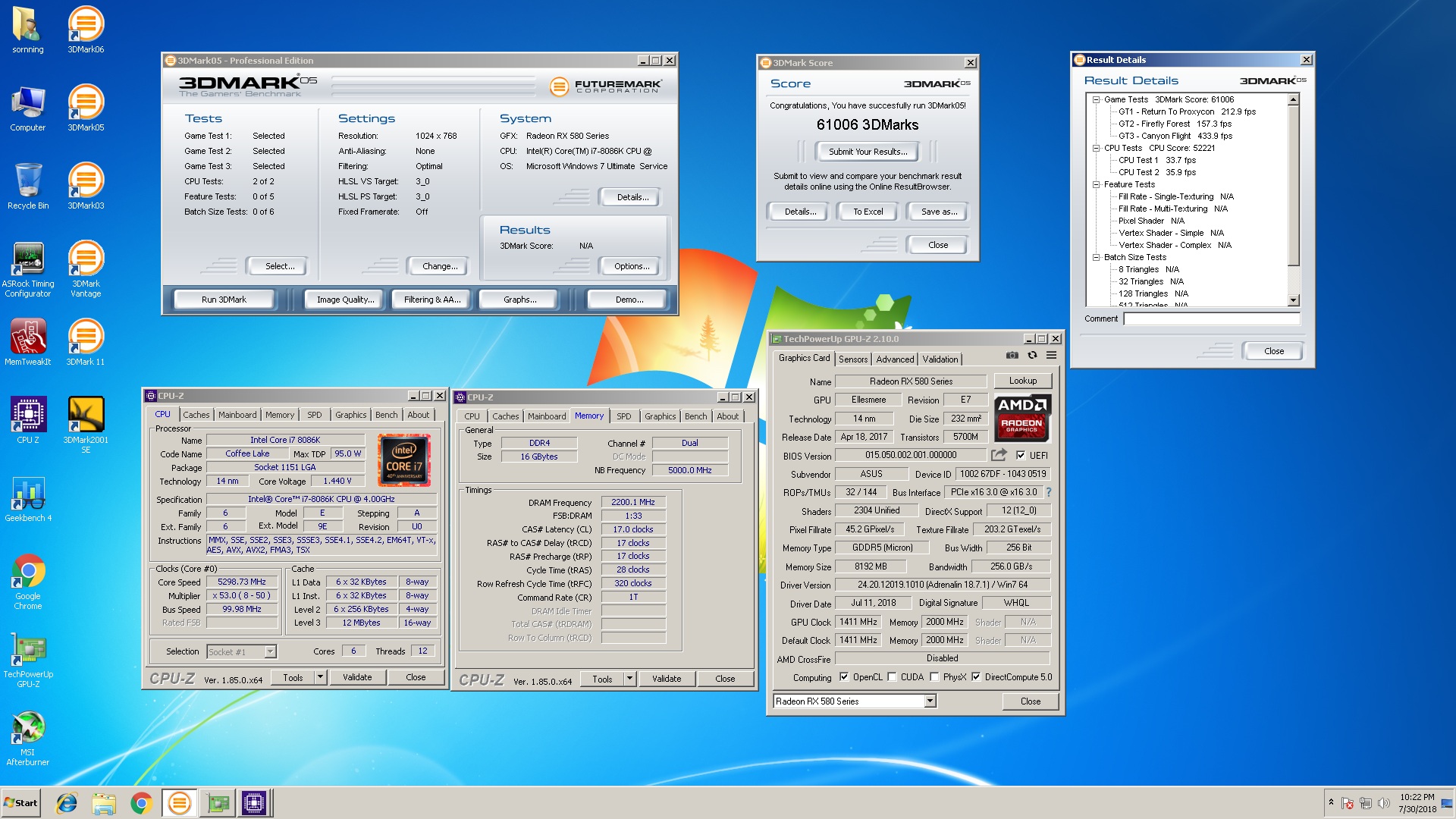1456x819 pixels.
Task: Open the 3DMark Vantage desktop icon
Action: click(86, 269)
